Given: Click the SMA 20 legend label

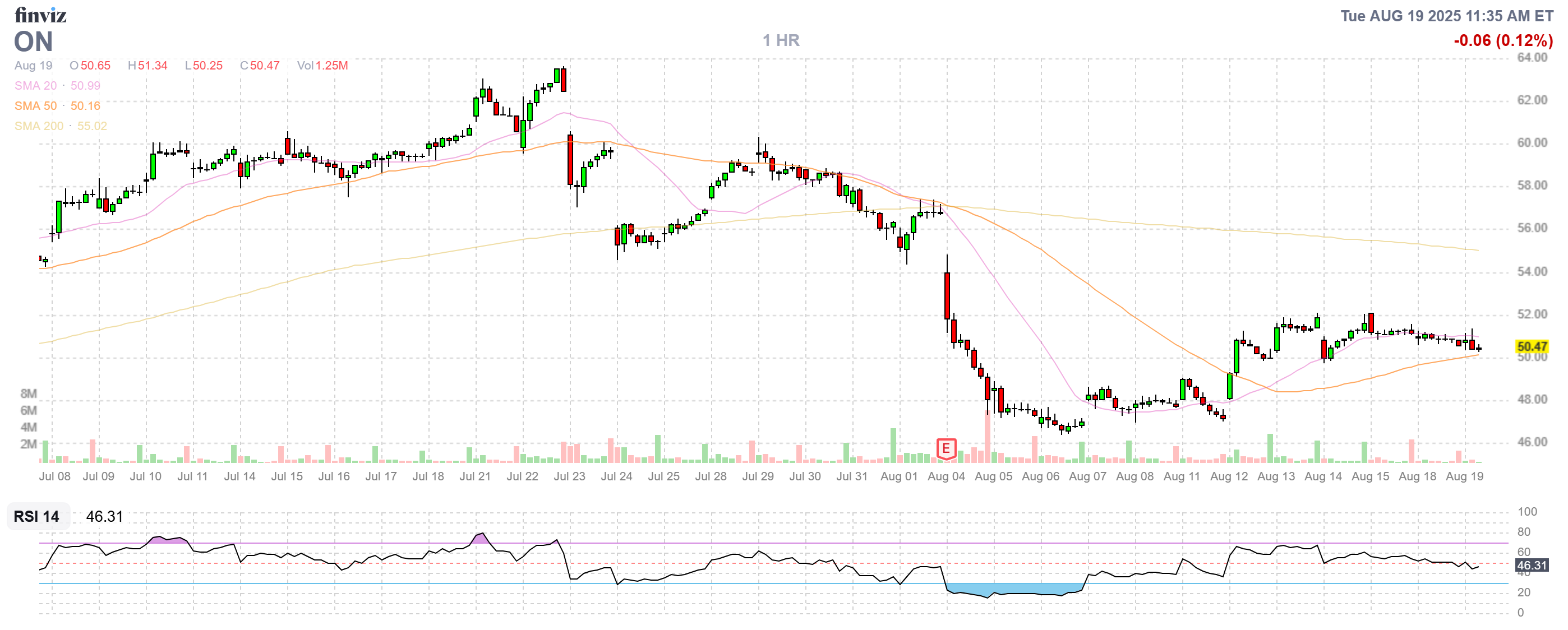Looking at the screenshot, I should 35,86.
